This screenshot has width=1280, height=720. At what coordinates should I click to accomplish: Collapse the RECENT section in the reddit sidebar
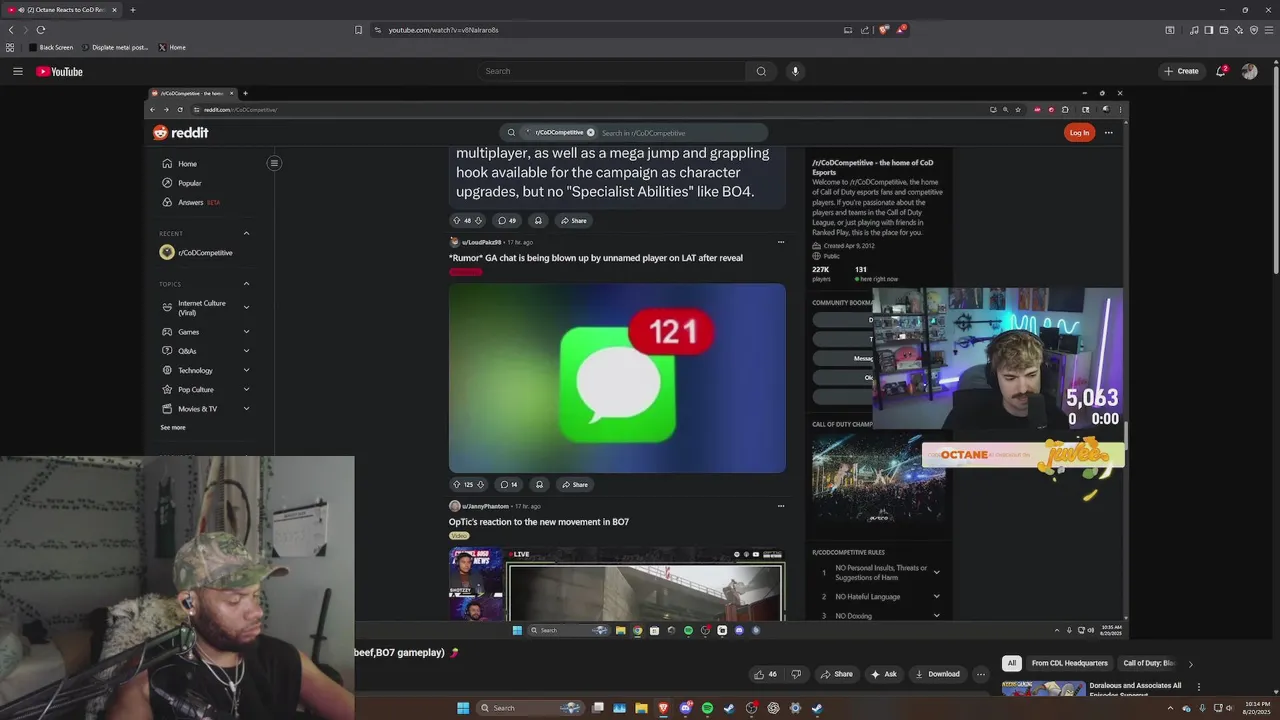click(246, 233)
